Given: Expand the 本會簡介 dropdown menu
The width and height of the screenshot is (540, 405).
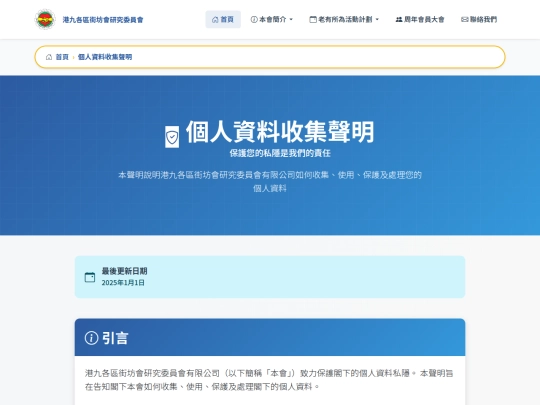Looking at the screenshot, I should pyautogui.click(x=272, y=19).
